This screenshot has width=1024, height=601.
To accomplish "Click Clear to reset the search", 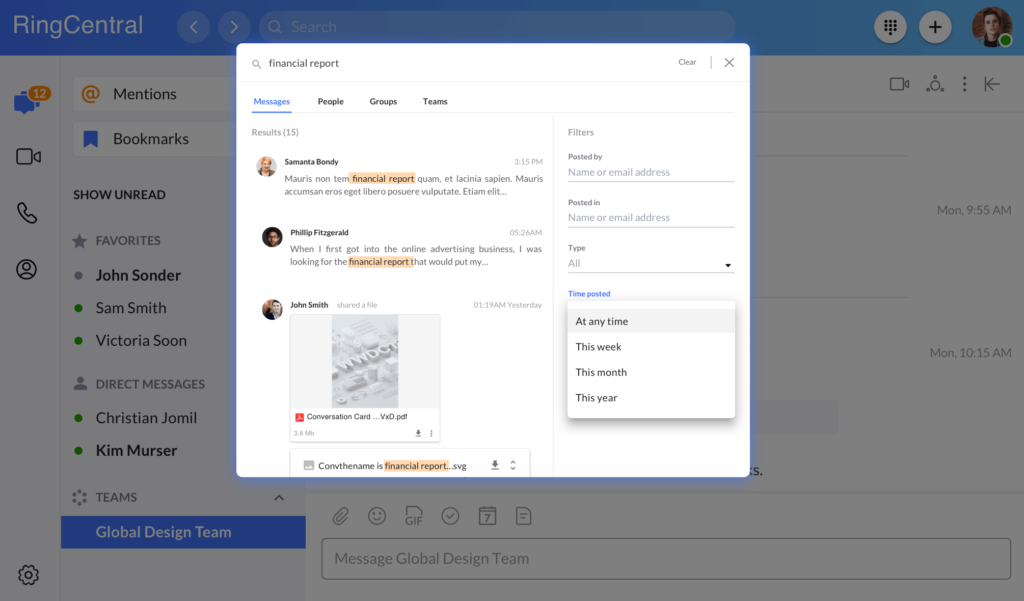I will coord(687,62).
